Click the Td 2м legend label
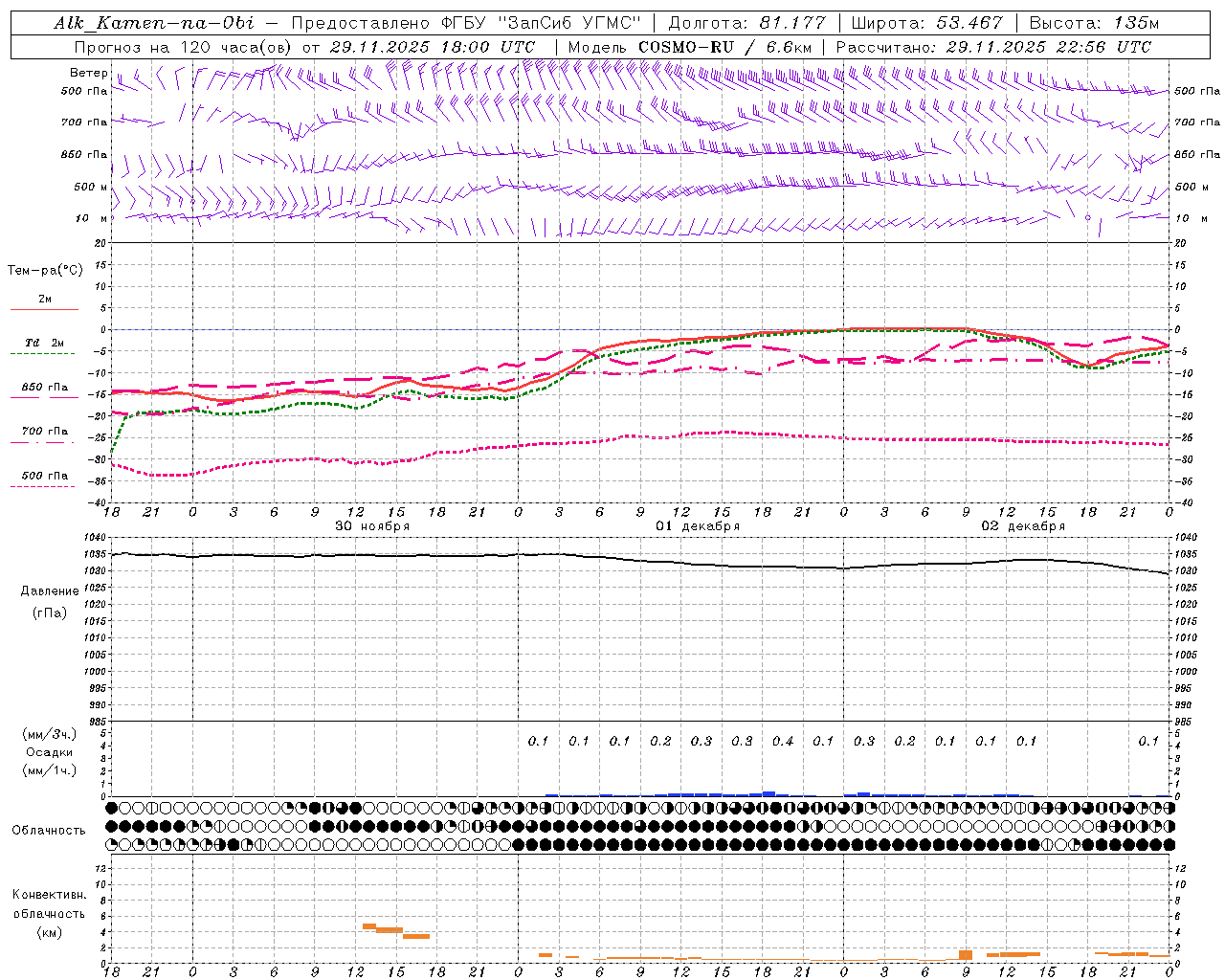The height and width of the screenshot is (980, 1225). (45, 343)
